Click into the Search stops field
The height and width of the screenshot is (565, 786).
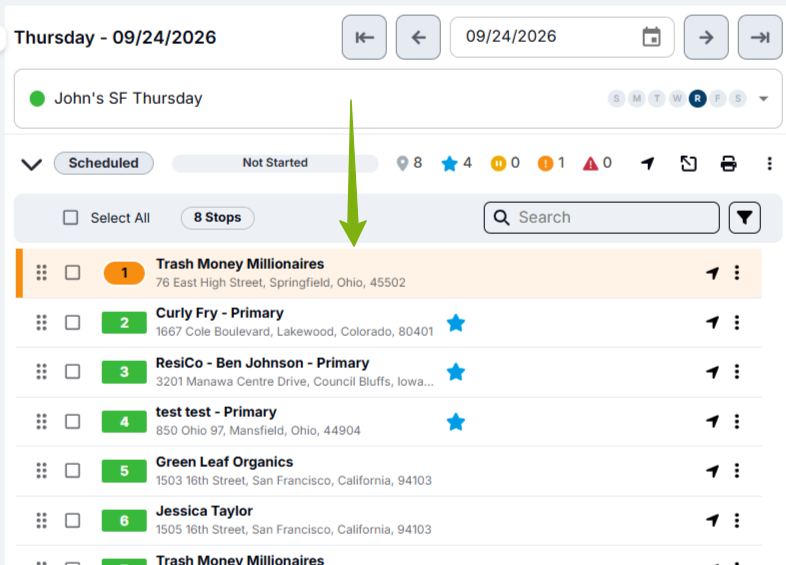pyautogui.click(x=602, y=218)
